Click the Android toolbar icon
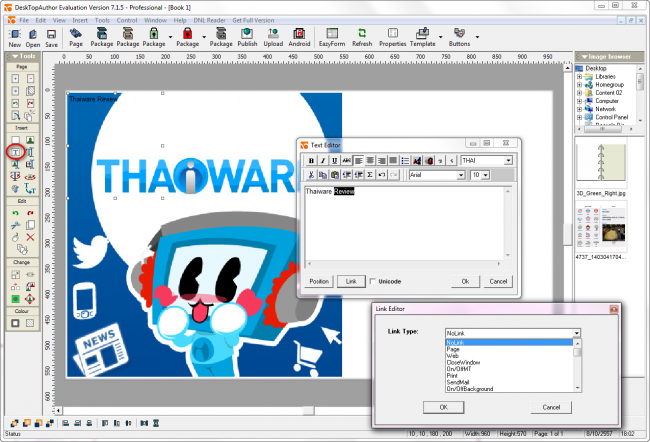Viewport: 650px width, 442px height. point(299,37)
